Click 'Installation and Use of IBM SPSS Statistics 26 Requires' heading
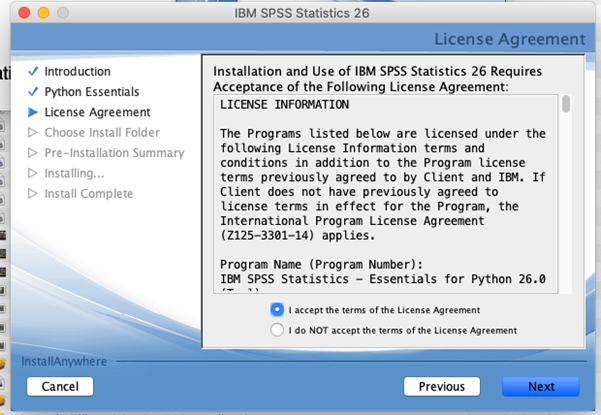 tap(378, 71)
